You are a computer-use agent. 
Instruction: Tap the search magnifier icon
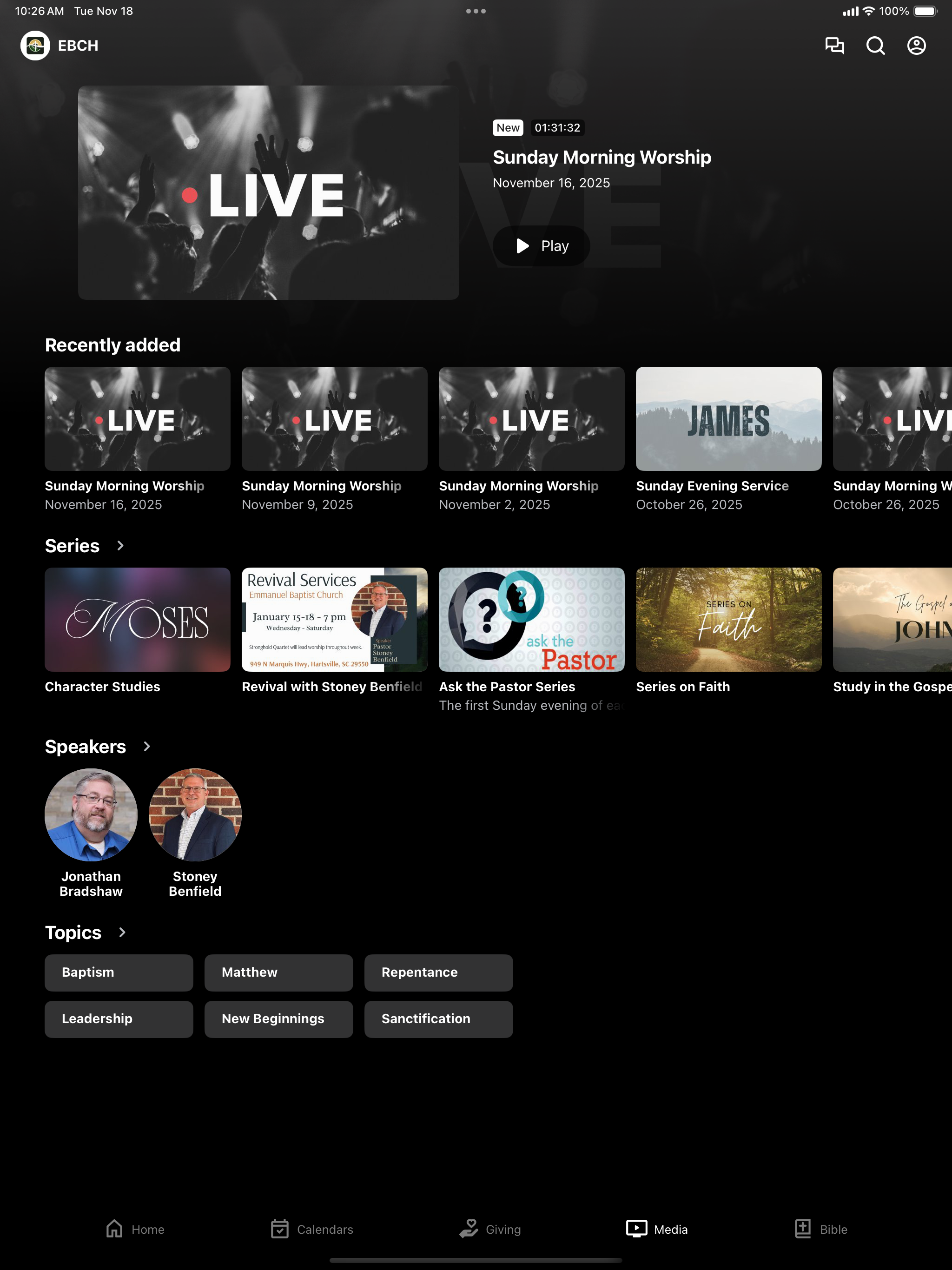tap(875, 46)
